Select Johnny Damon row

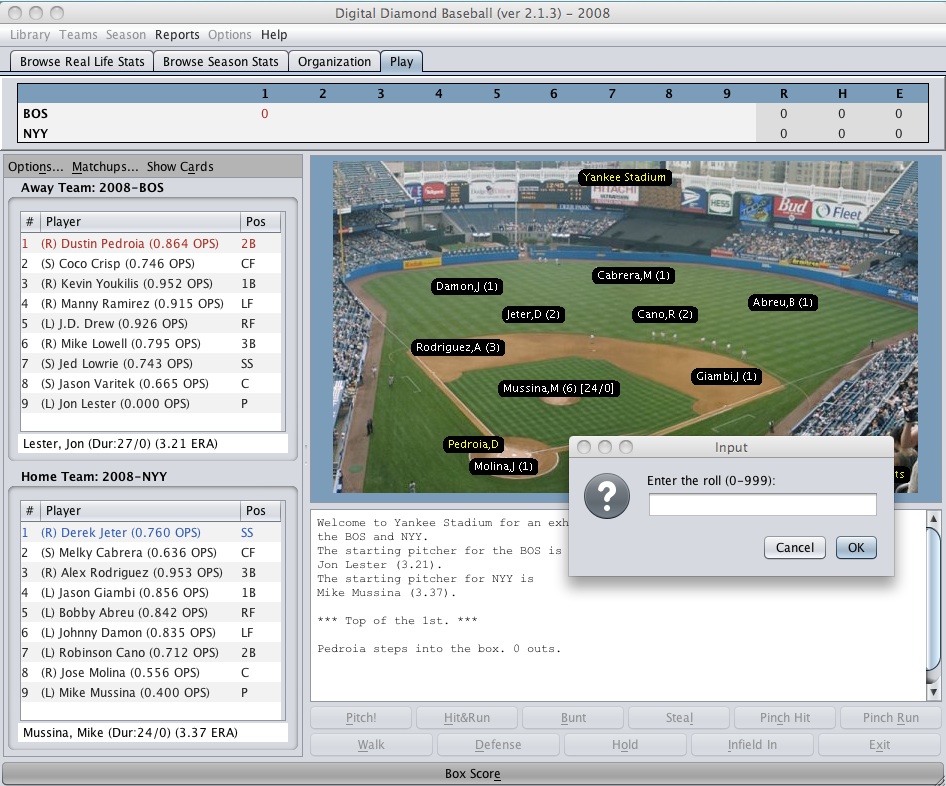click(x=151, y=632)
